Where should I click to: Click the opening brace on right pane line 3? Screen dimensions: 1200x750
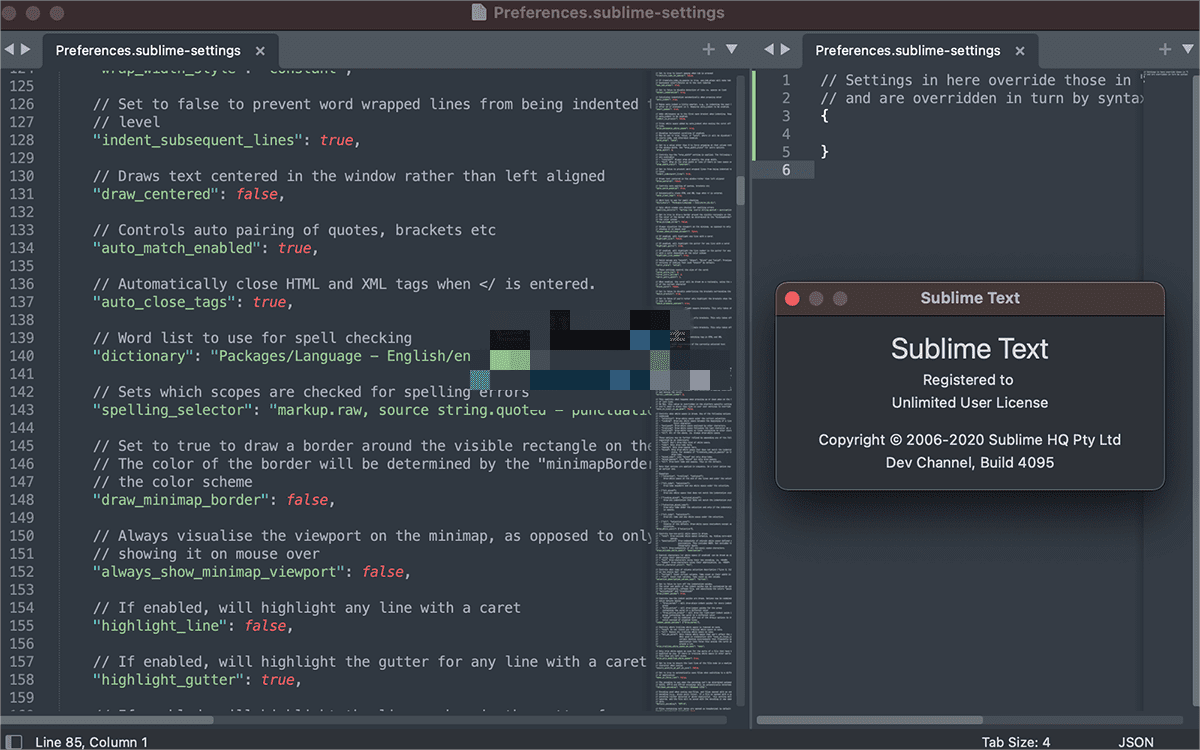click(x=825, y=116)
